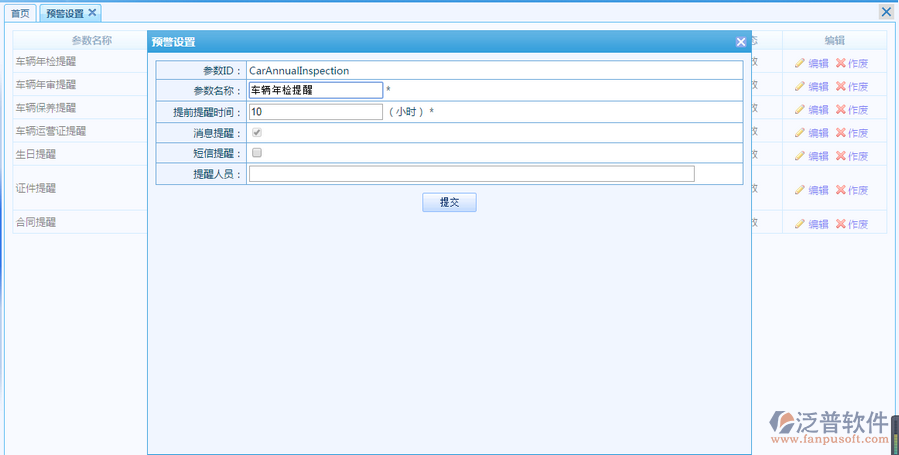
Task: Click the pencil edit icon for 合同提醒
Action: [x=799, y=224]
